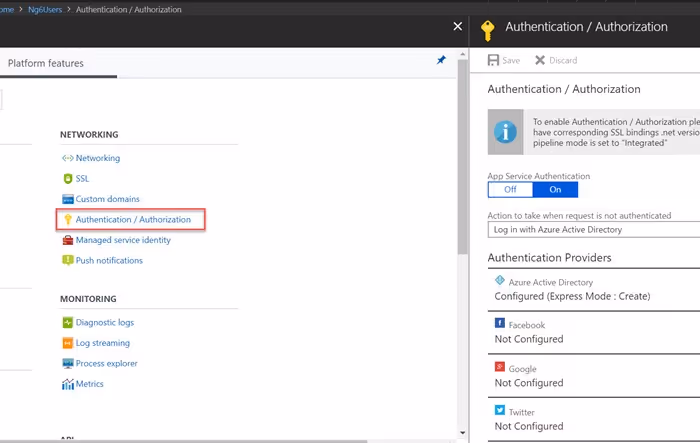Click the Log streaming icon
The width and height of the screenshot is (700, 443).
point(67,343)
